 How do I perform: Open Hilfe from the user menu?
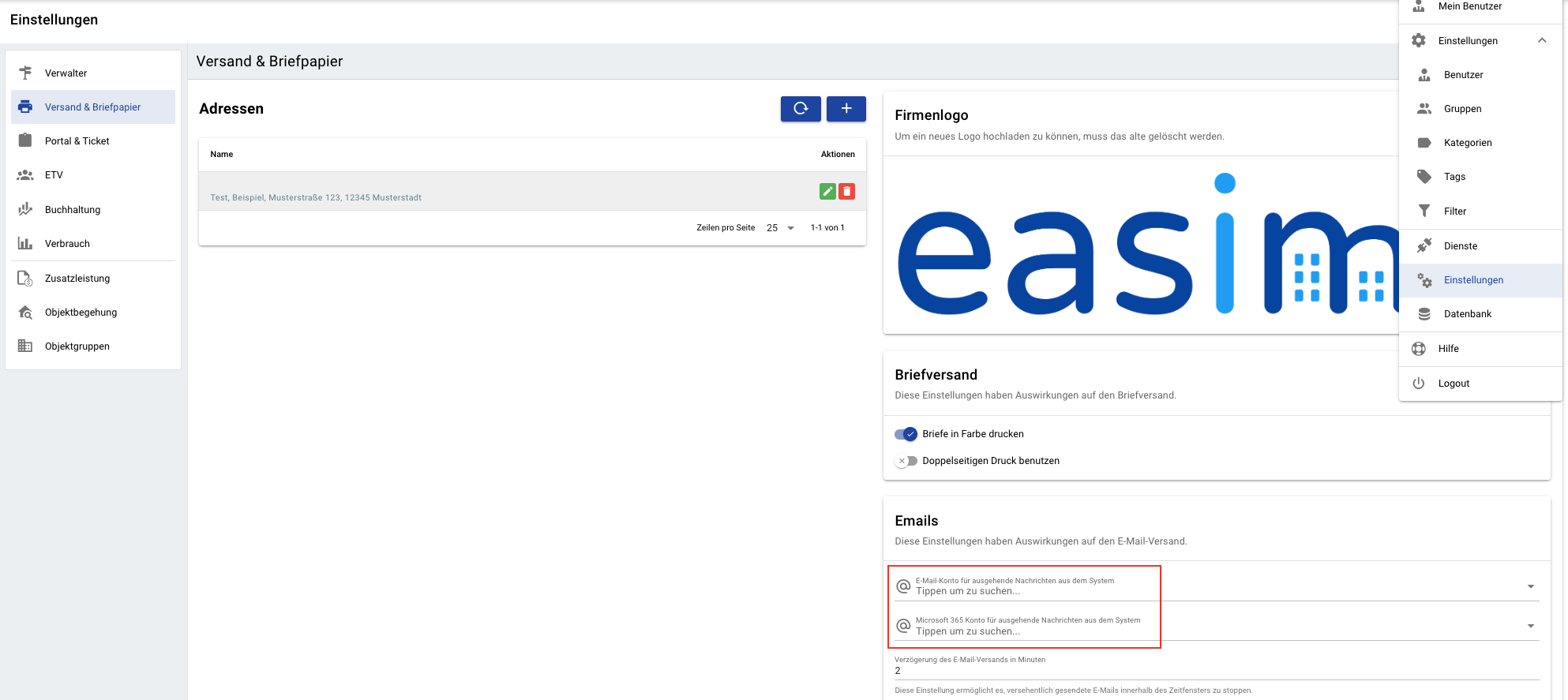pyautogui.click(x=1480, y=348)
